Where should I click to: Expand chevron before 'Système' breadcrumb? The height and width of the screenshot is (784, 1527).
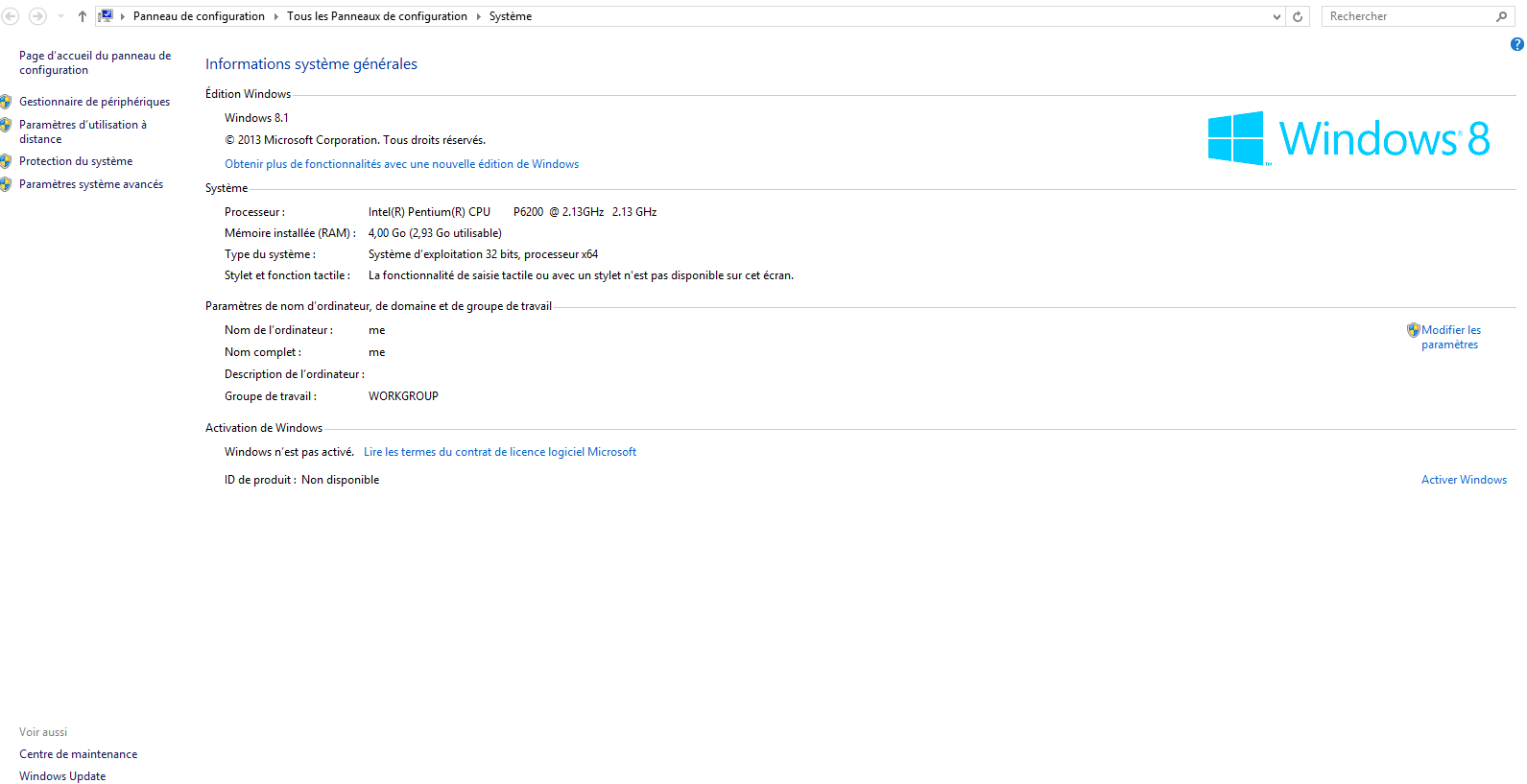coord(478,16)
